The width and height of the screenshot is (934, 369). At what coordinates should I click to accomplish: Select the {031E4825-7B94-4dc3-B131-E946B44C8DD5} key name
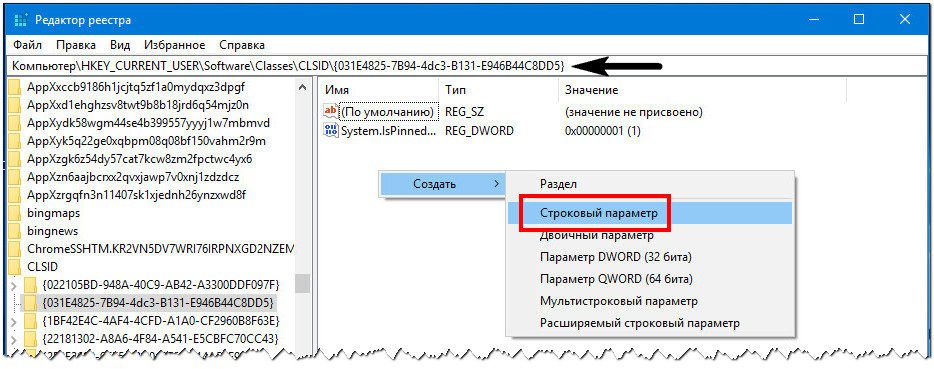click(158, 302)
